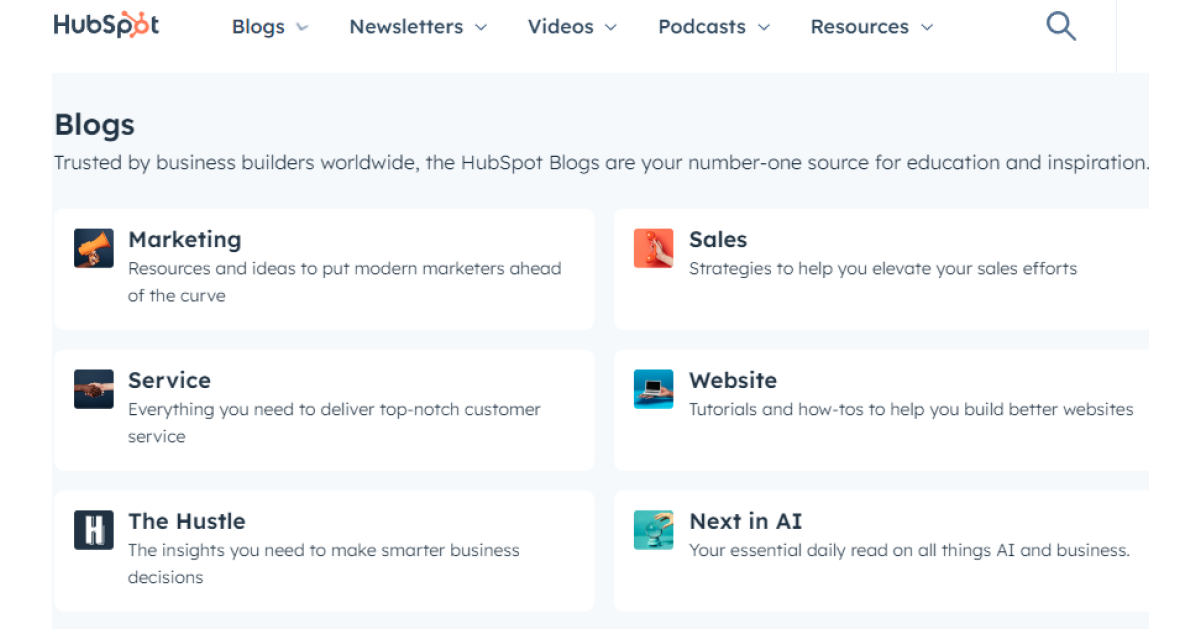The height and width of the screenshot is (630, 1200).
Task: Expand the Newsletters menu chevron
Action: pyautogui.click(x=481, y=28)
